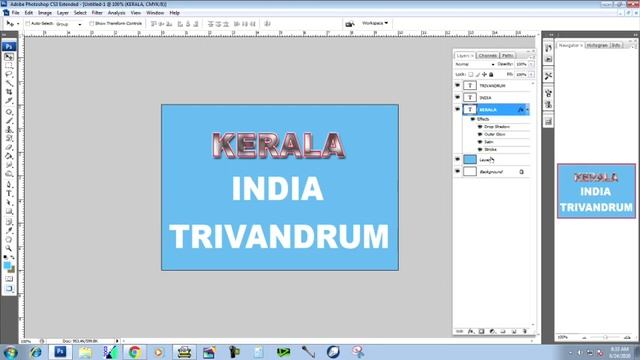Open Google Chrome from taskbar
The image size is (640, 360).
tap(135, 352)
